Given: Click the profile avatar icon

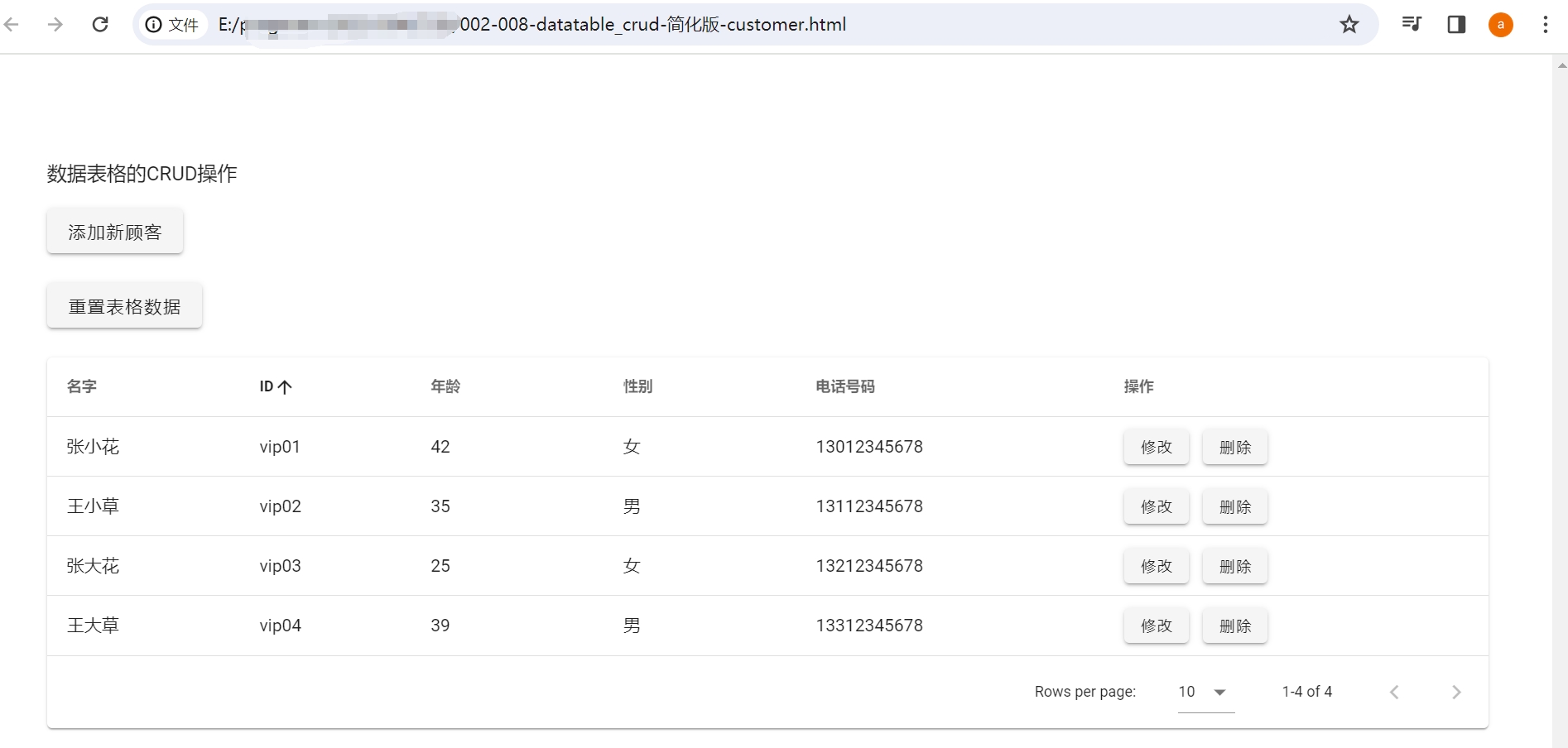Looking at the screenshot, I should pos(1501,25).
